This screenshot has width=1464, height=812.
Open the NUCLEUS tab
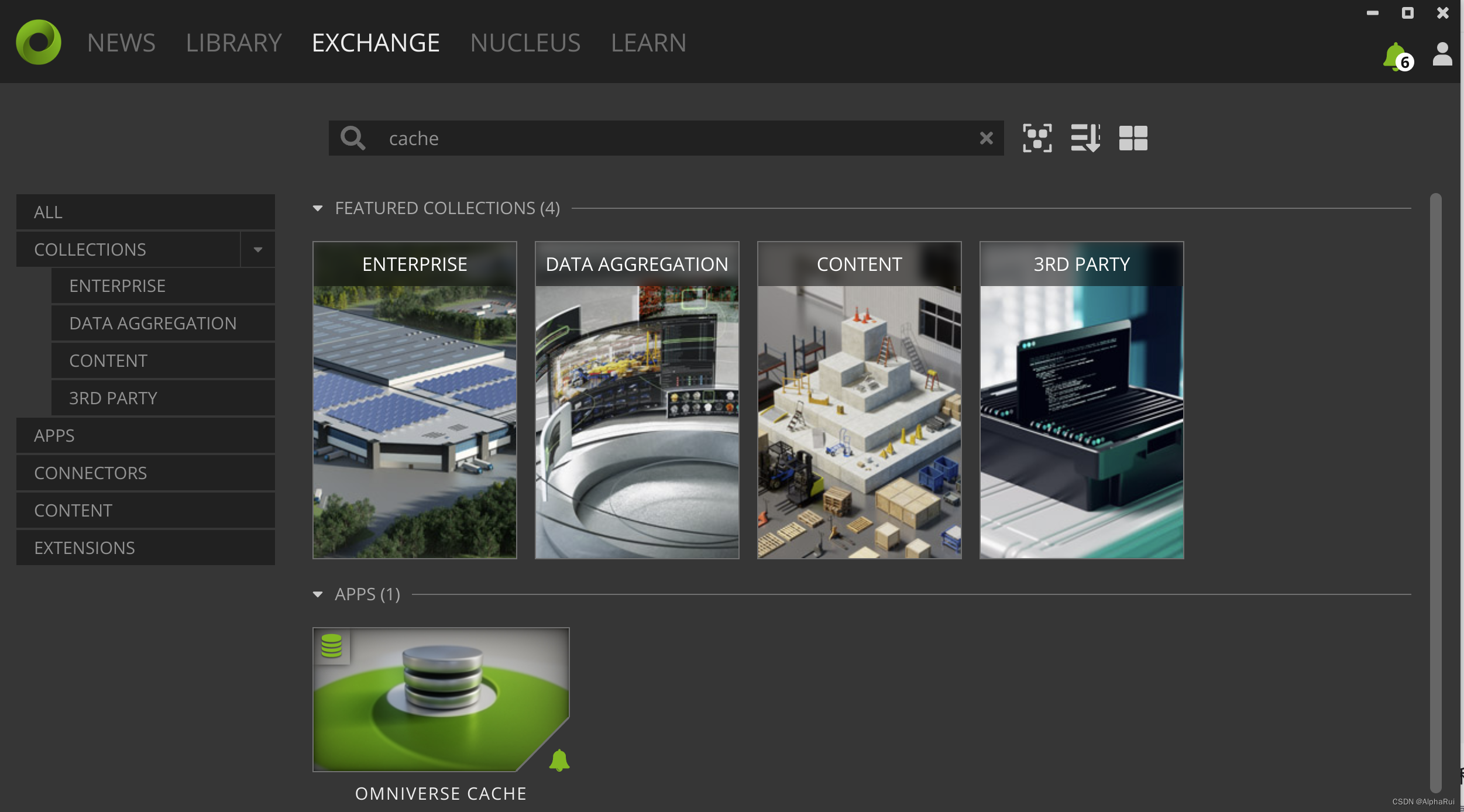525,43
